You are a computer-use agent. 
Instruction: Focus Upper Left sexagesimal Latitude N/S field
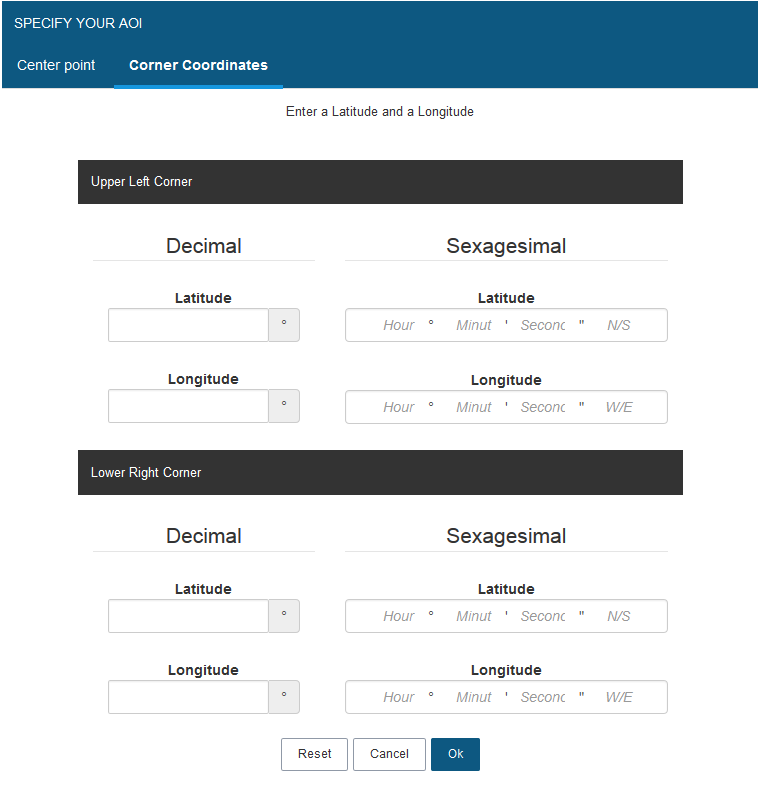[618, 325]
